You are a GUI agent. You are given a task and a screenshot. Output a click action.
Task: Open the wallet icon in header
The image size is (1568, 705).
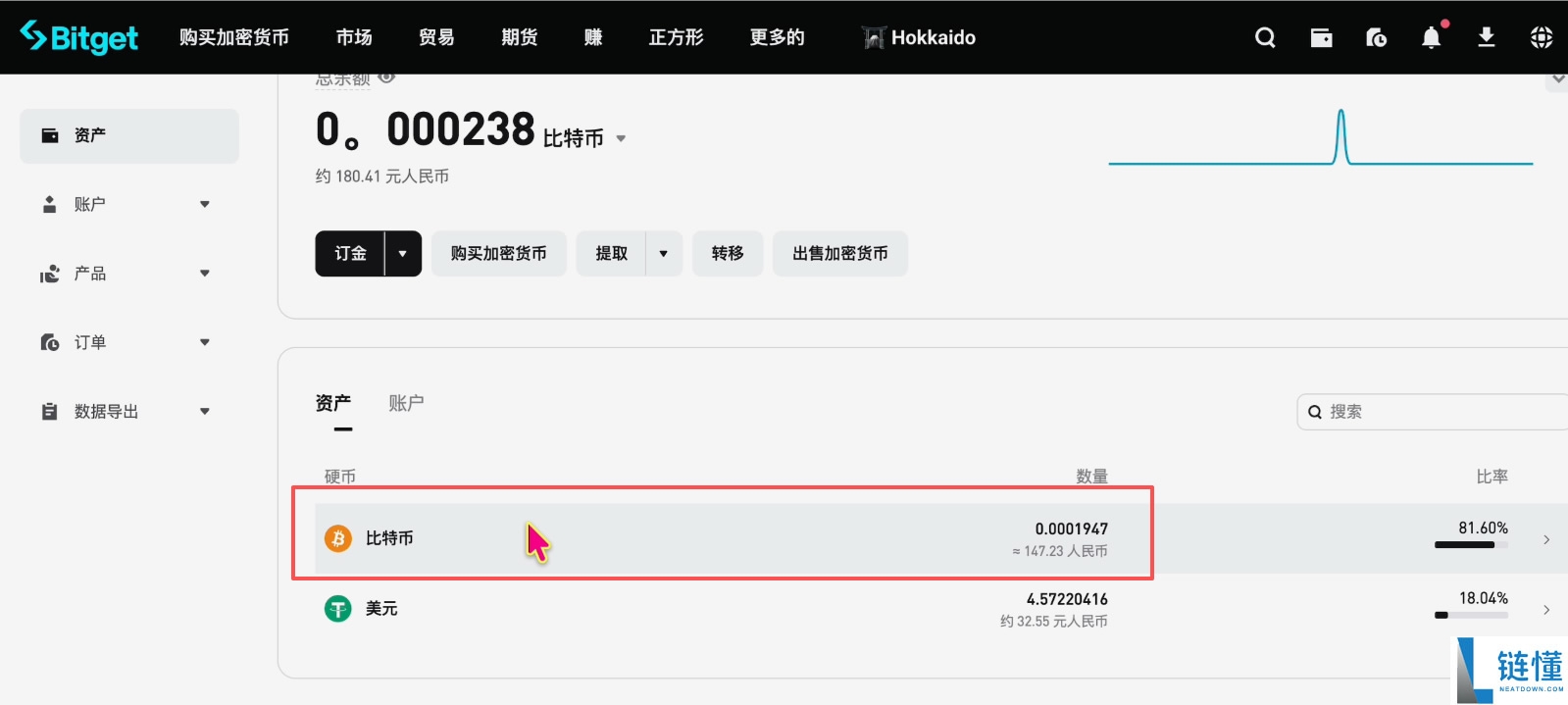[1321, 37]
